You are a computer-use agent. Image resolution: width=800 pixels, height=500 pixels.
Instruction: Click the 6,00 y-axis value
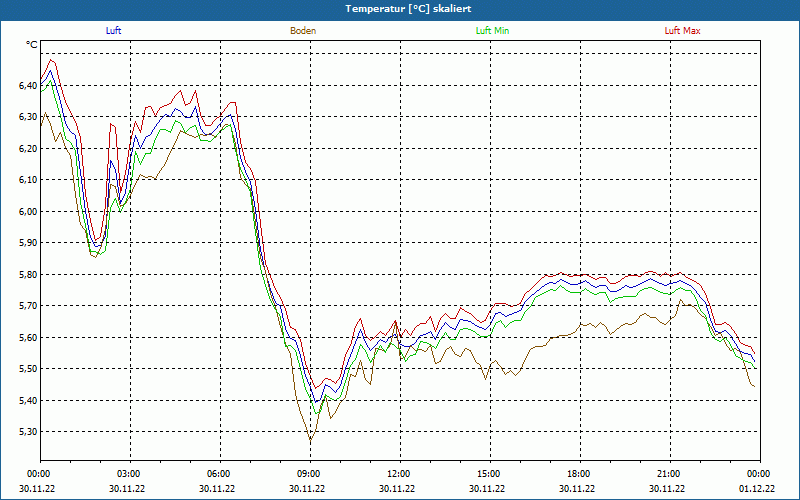point(28,211)
